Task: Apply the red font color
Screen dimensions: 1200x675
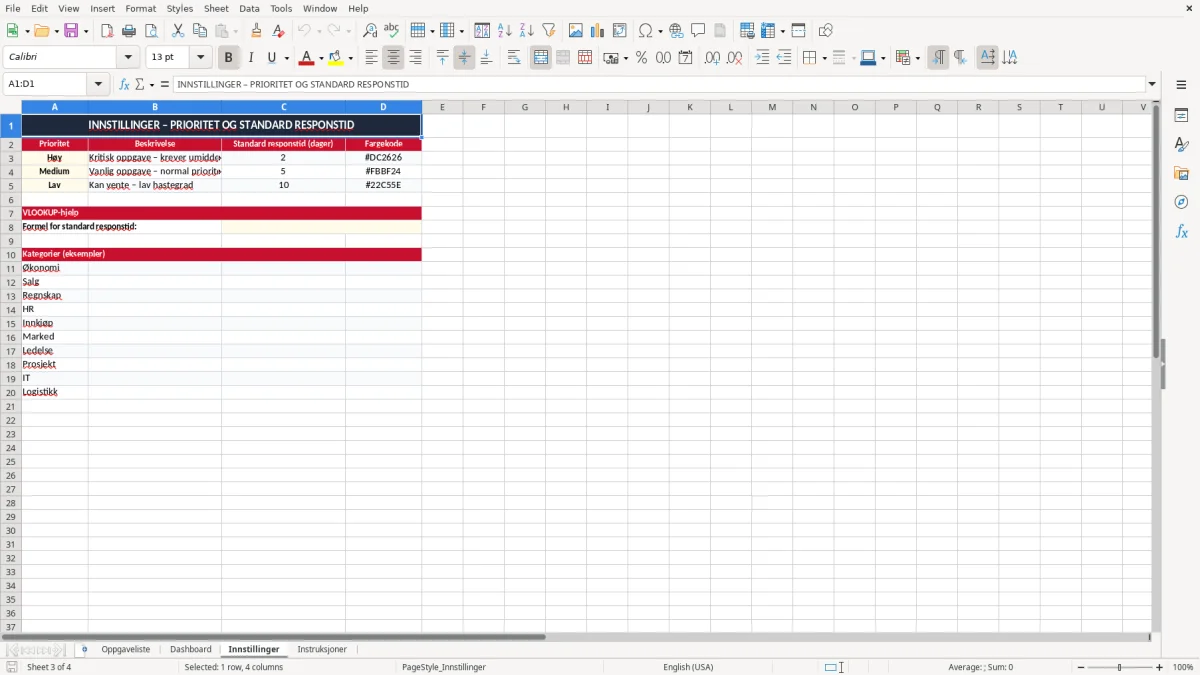Action: (x=307, y=58)
